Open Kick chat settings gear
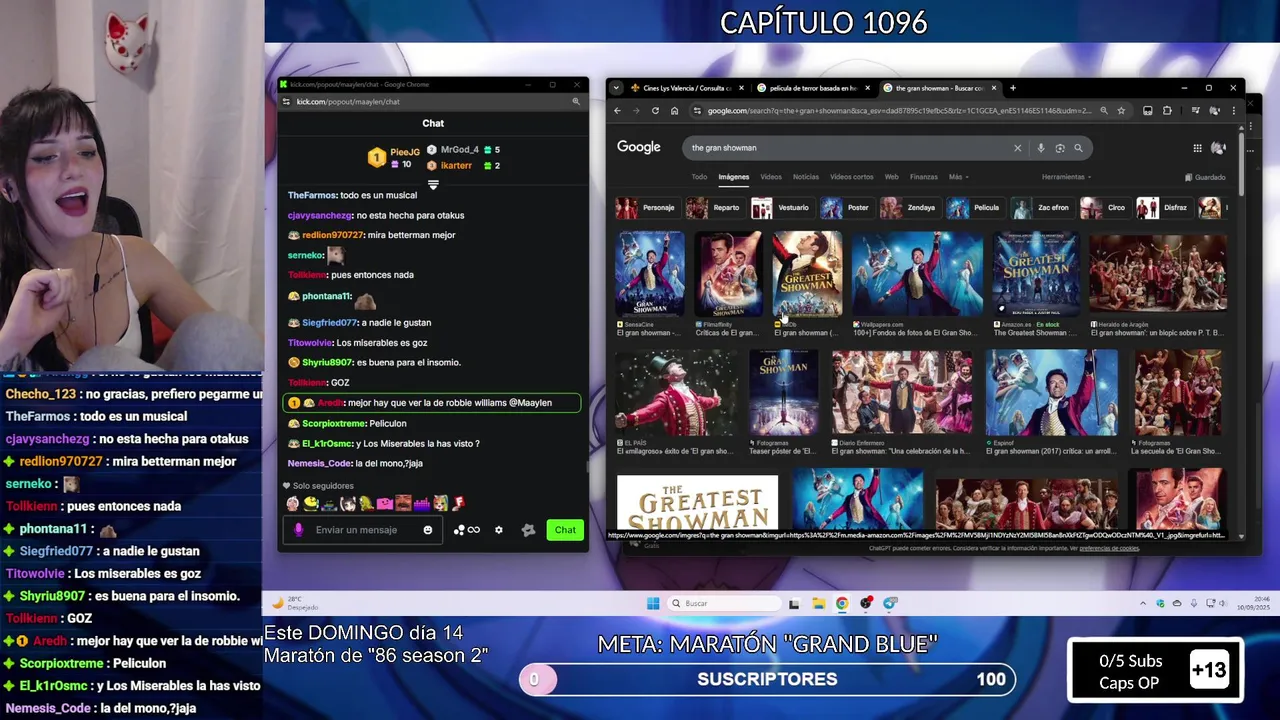 coord(499,530)
